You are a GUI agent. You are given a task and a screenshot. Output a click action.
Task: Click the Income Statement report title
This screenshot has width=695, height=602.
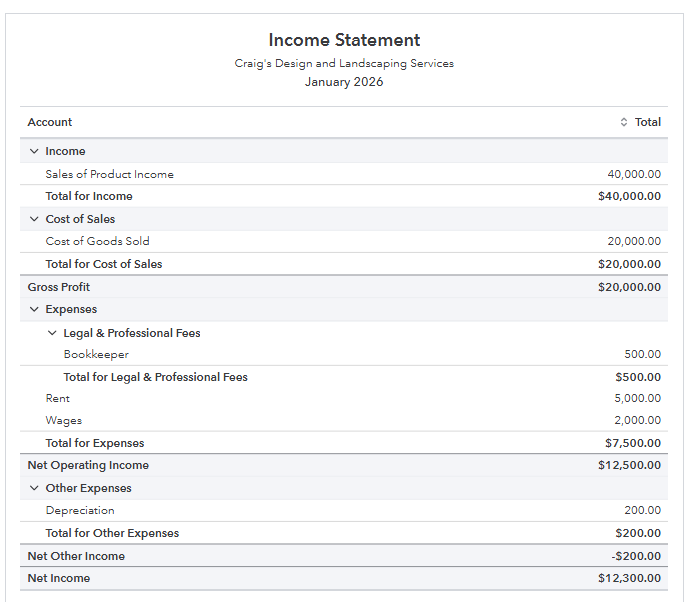[x=344, y=40]
